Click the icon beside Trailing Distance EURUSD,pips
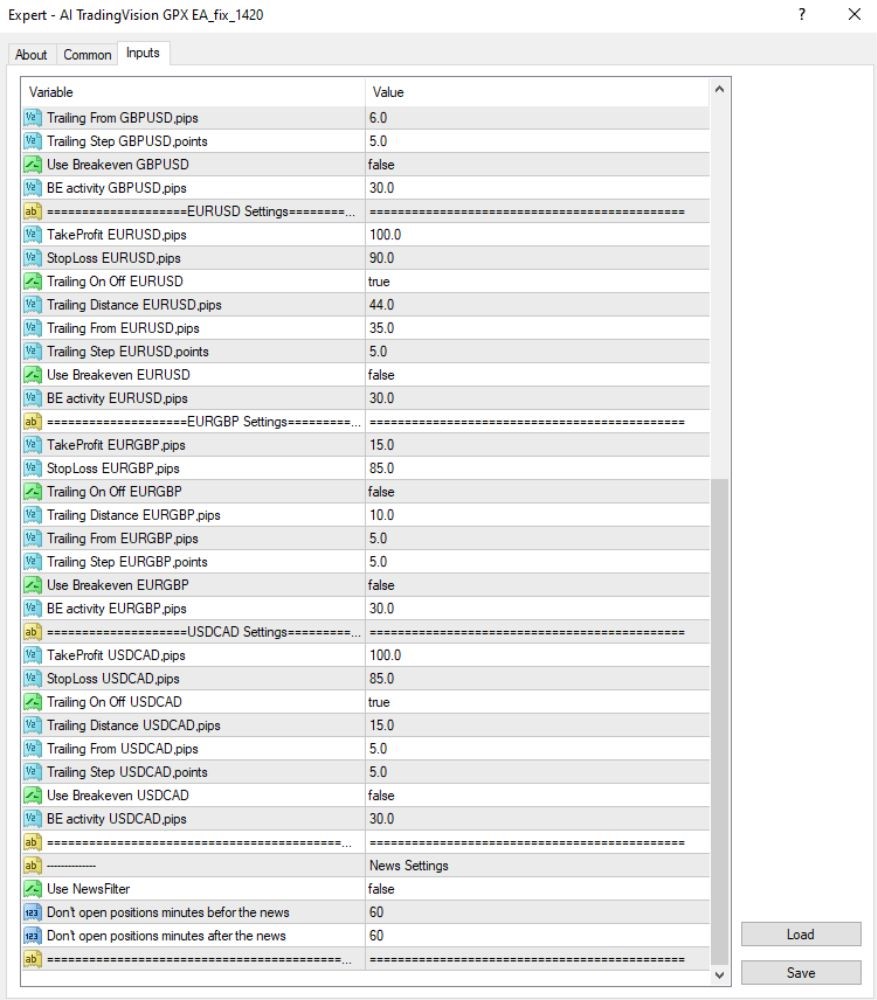Viewport: 877px width, 1000px height. coord(32,305)
